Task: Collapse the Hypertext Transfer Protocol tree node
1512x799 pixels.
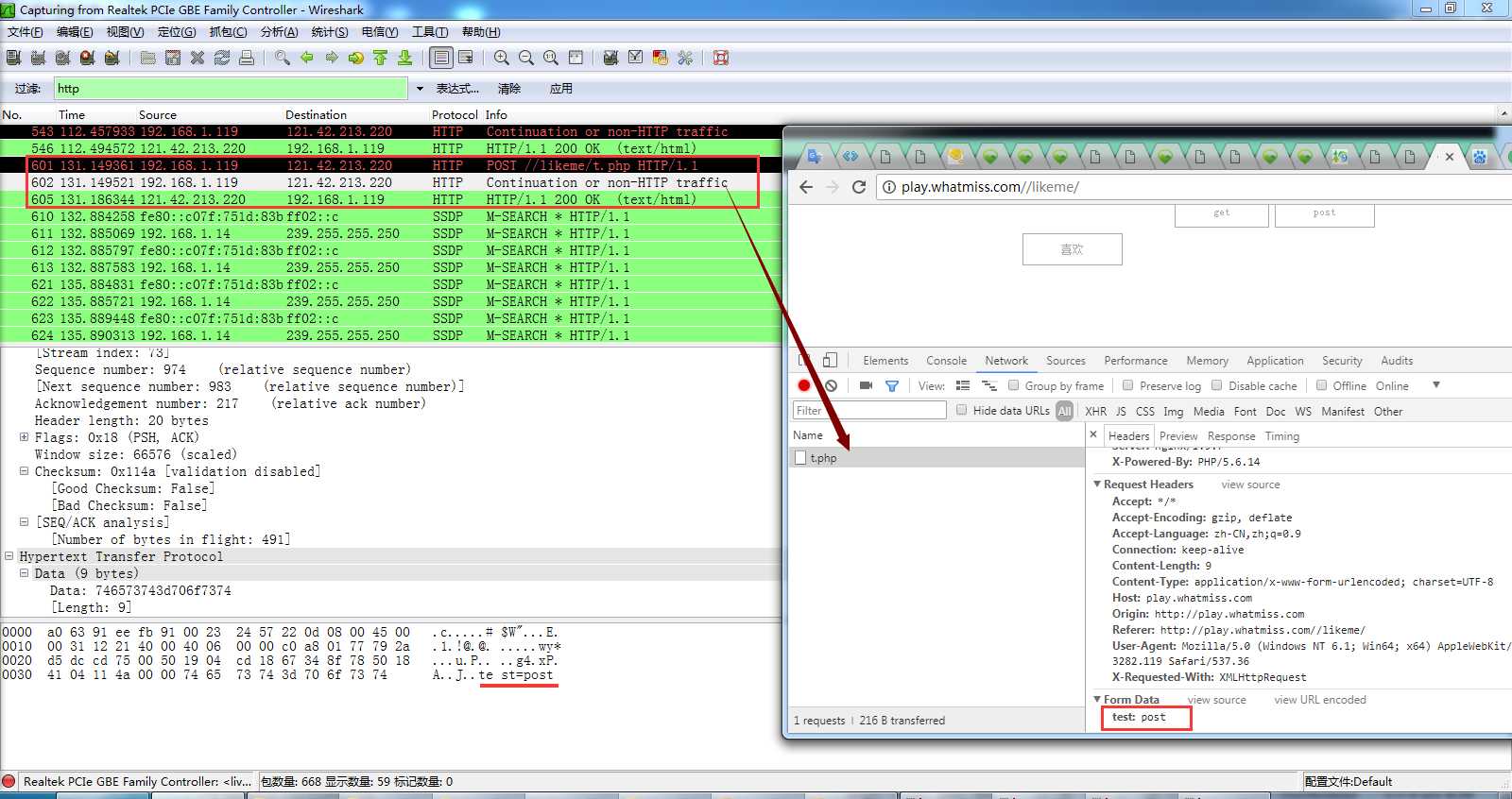Action: pyautogui.click(x=9, y=556)
